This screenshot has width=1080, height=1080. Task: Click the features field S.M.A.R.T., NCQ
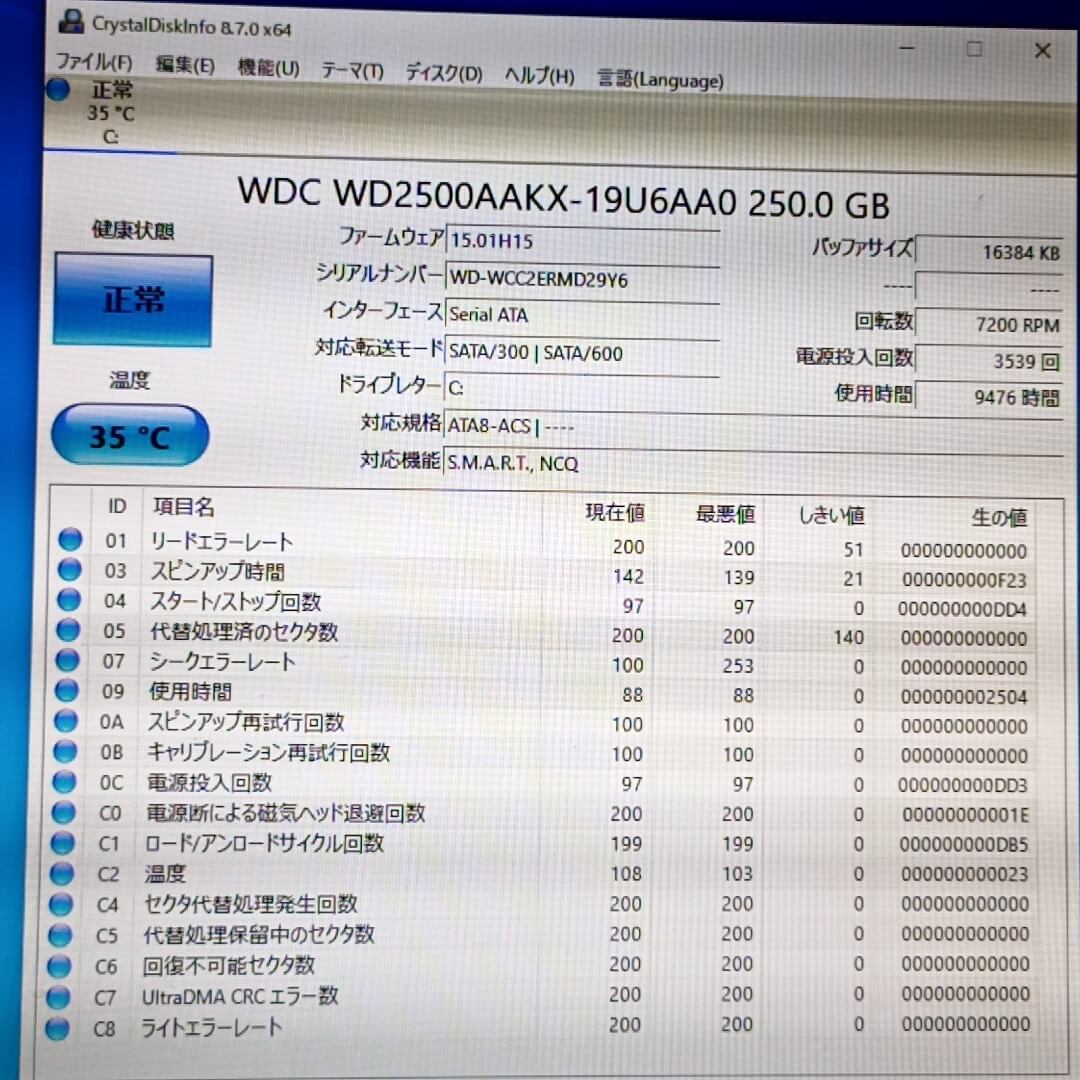point(753,464)
